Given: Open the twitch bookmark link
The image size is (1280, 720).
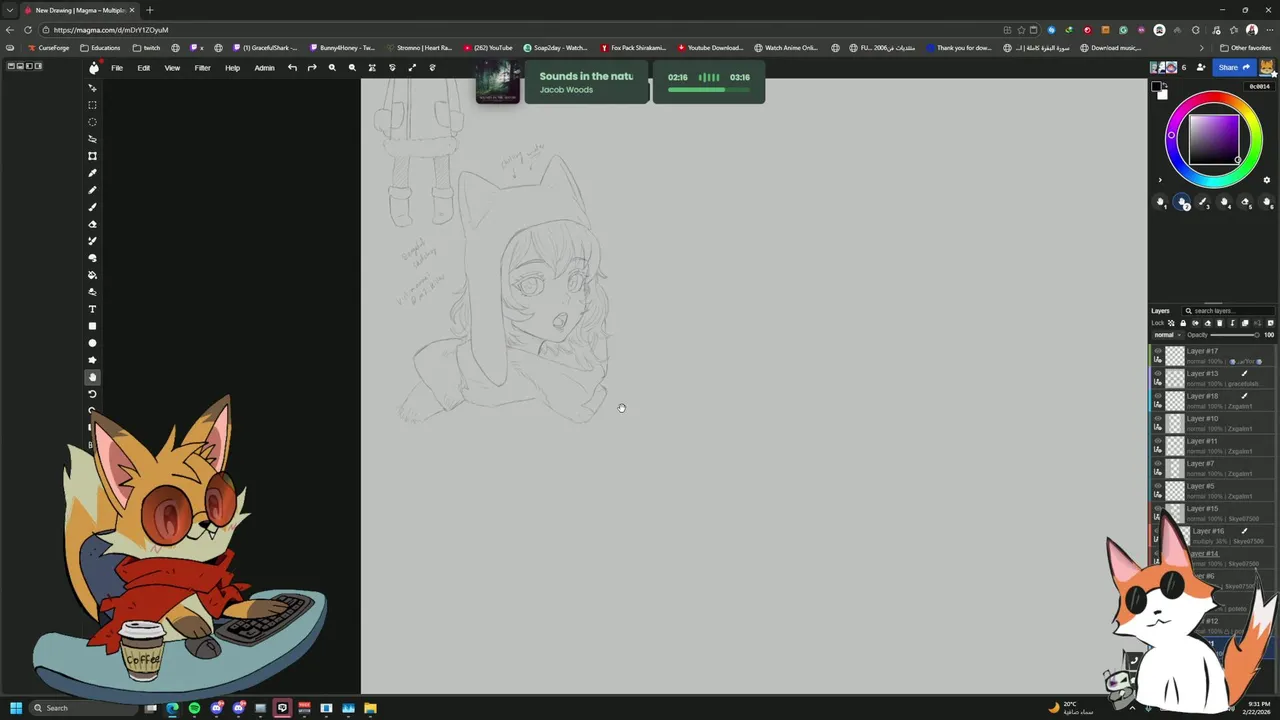Looking at the screenshot, I should click(x=146, y=48).
